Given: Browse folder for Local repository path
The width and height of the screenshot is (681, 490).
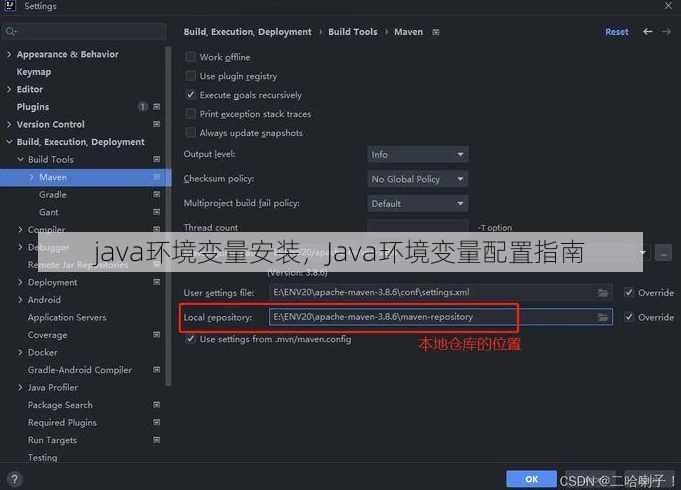Looking at the screenshot, I should click(x=603, y=317).
